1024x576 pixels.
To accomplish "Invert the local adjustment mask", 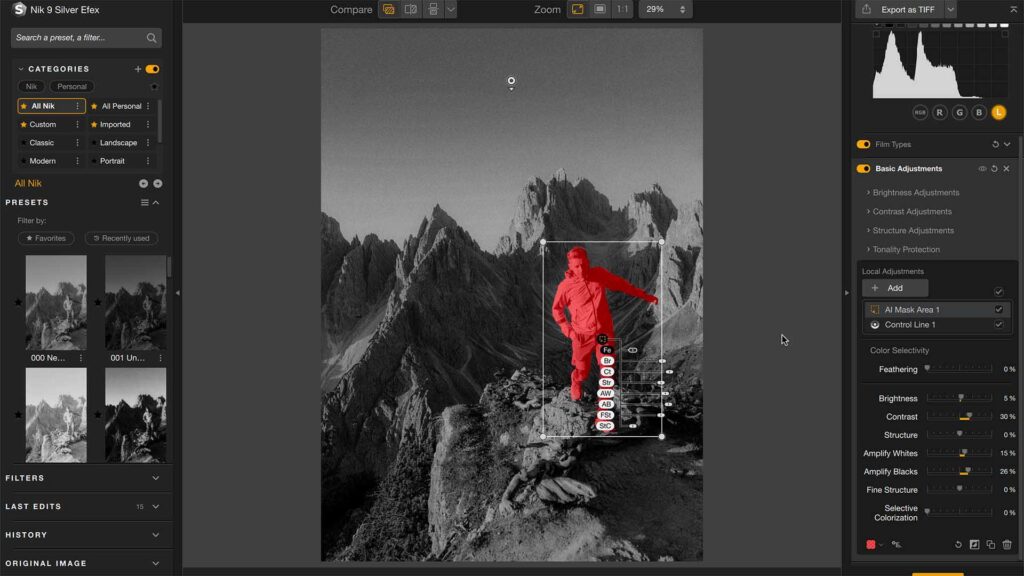I will (x=975, y=544).
